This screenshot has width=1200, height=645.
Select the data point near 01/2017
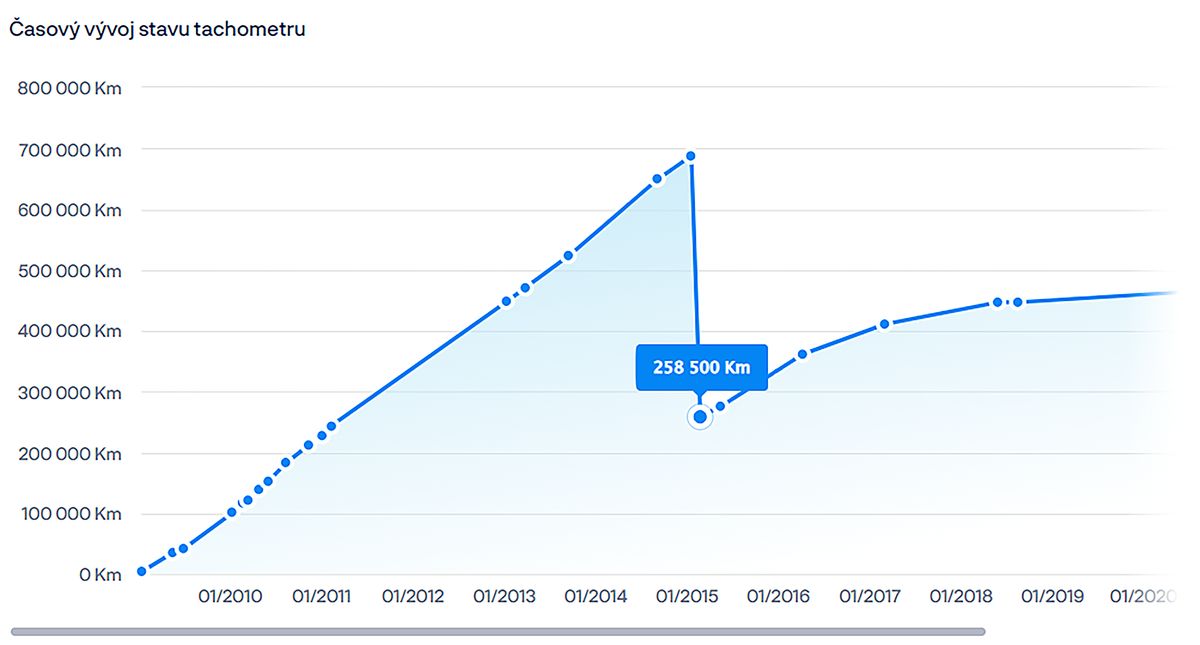click(x=884, y=324)
